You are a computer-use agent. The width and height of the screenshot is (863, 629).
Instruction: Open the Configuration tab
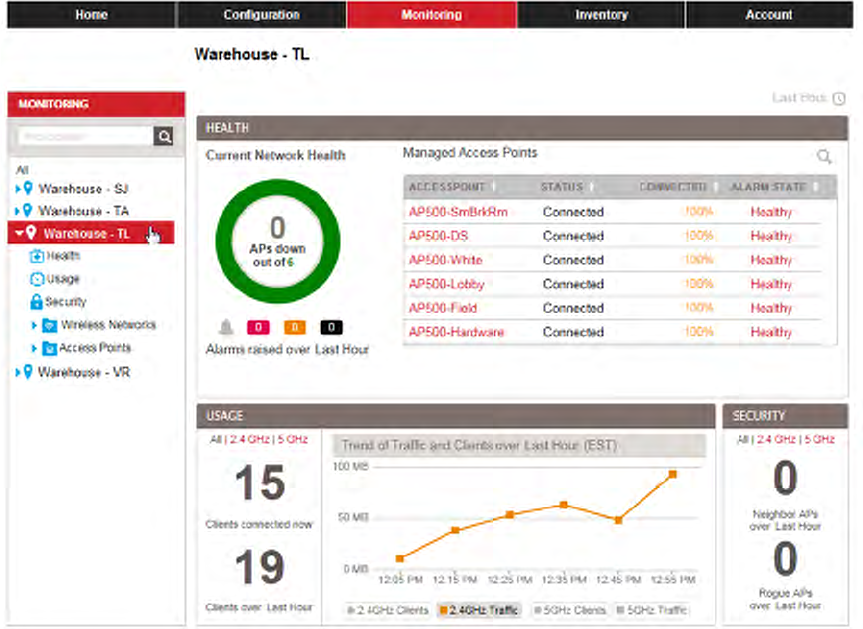(x=261, y=15)
